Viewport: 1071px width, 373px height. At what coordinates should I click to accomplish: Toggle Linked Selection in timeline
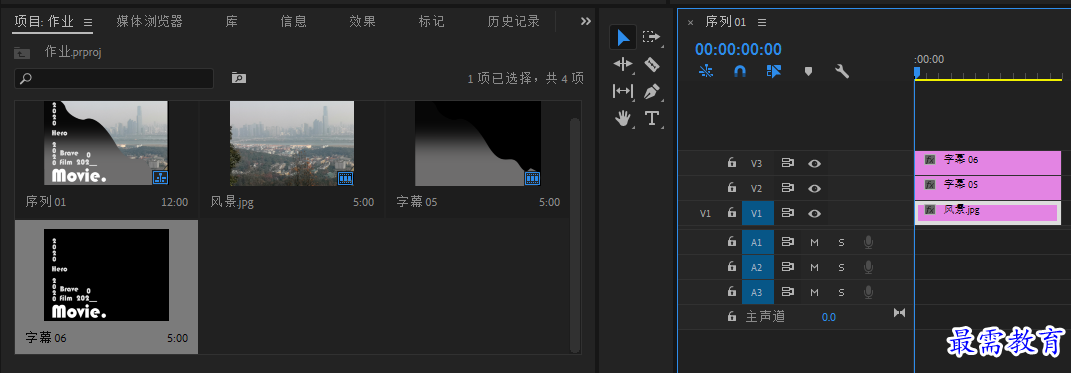(x=774, y=71)
